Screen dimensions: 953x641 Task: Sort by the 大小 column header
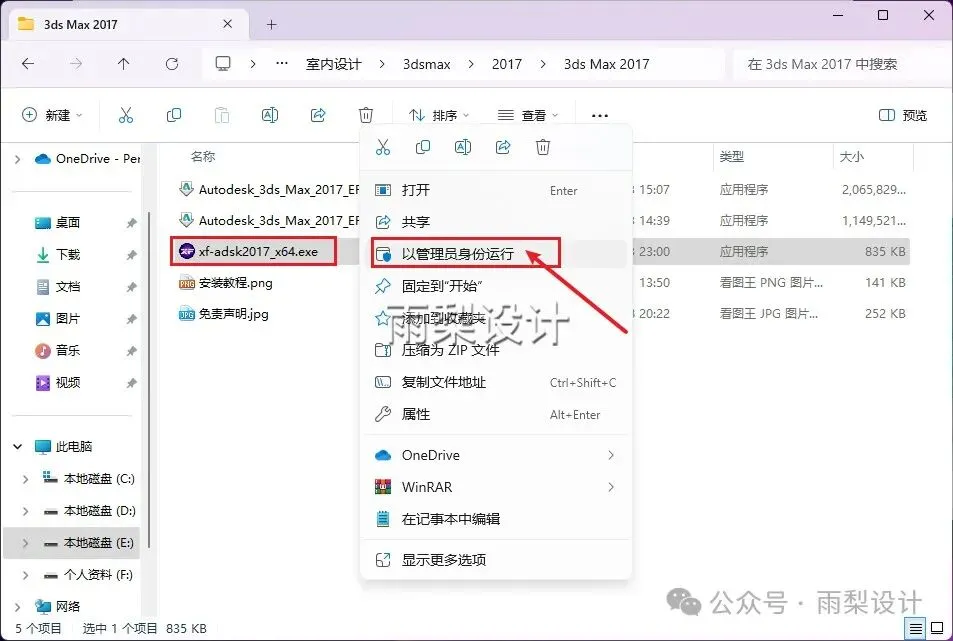[x=852, y=157]
